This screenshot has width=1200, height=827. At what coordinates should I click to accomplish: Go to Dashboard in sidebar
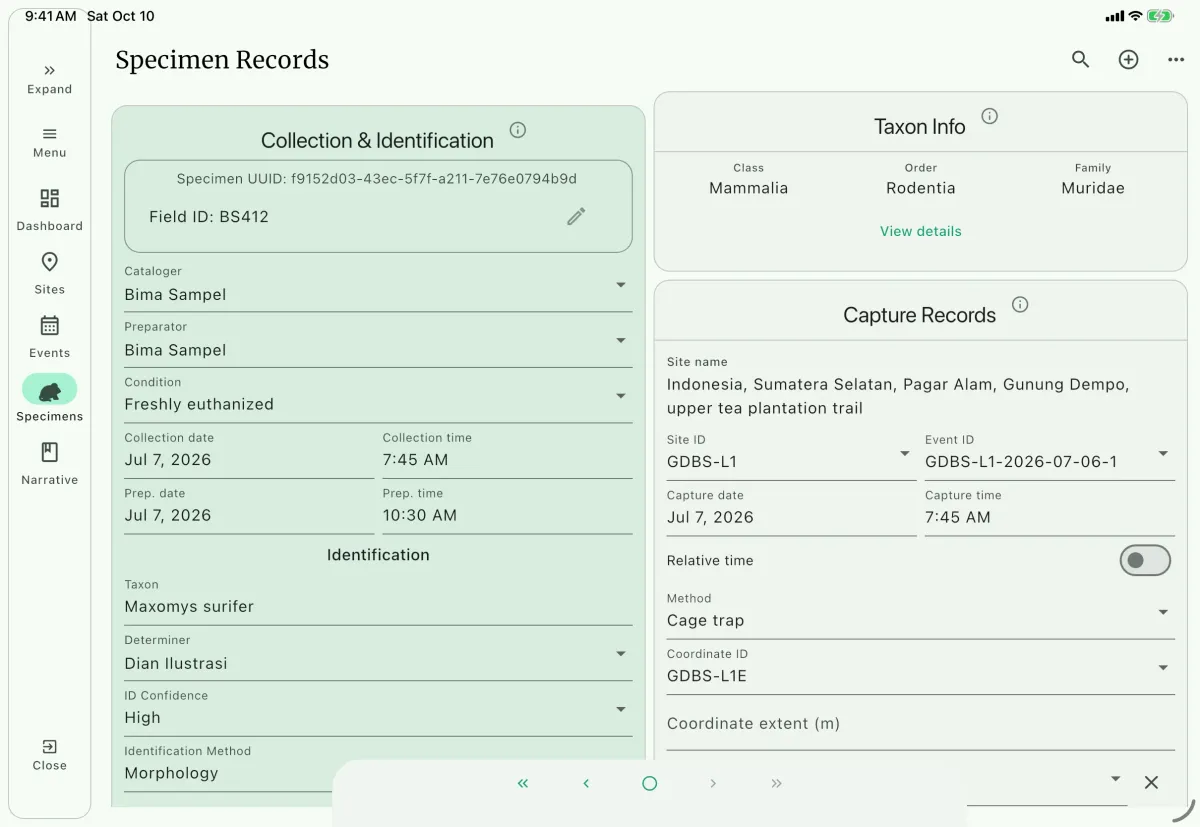(49, 209)
